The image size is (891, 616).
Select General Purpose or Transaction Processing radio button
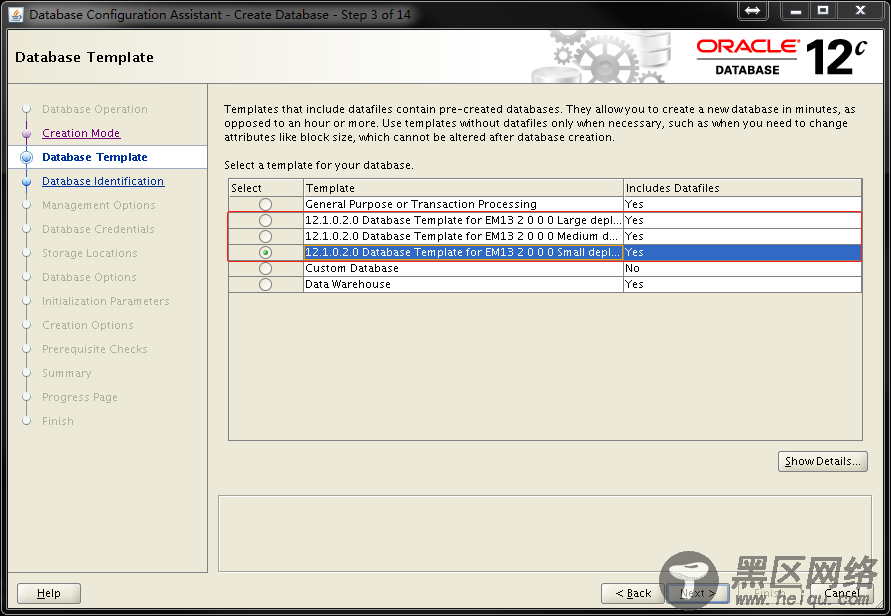point(265,204)
